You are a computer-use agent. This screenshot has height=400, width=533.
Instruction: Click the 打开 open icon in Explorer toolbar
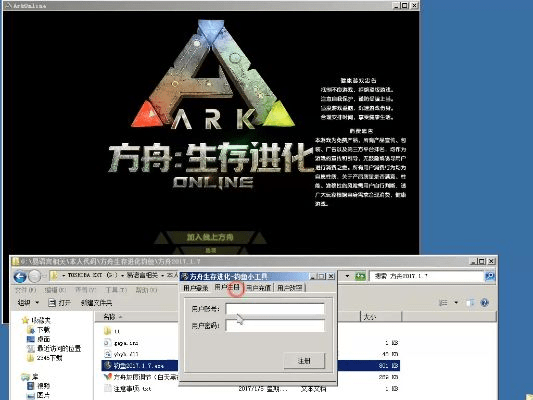point(52,302)
